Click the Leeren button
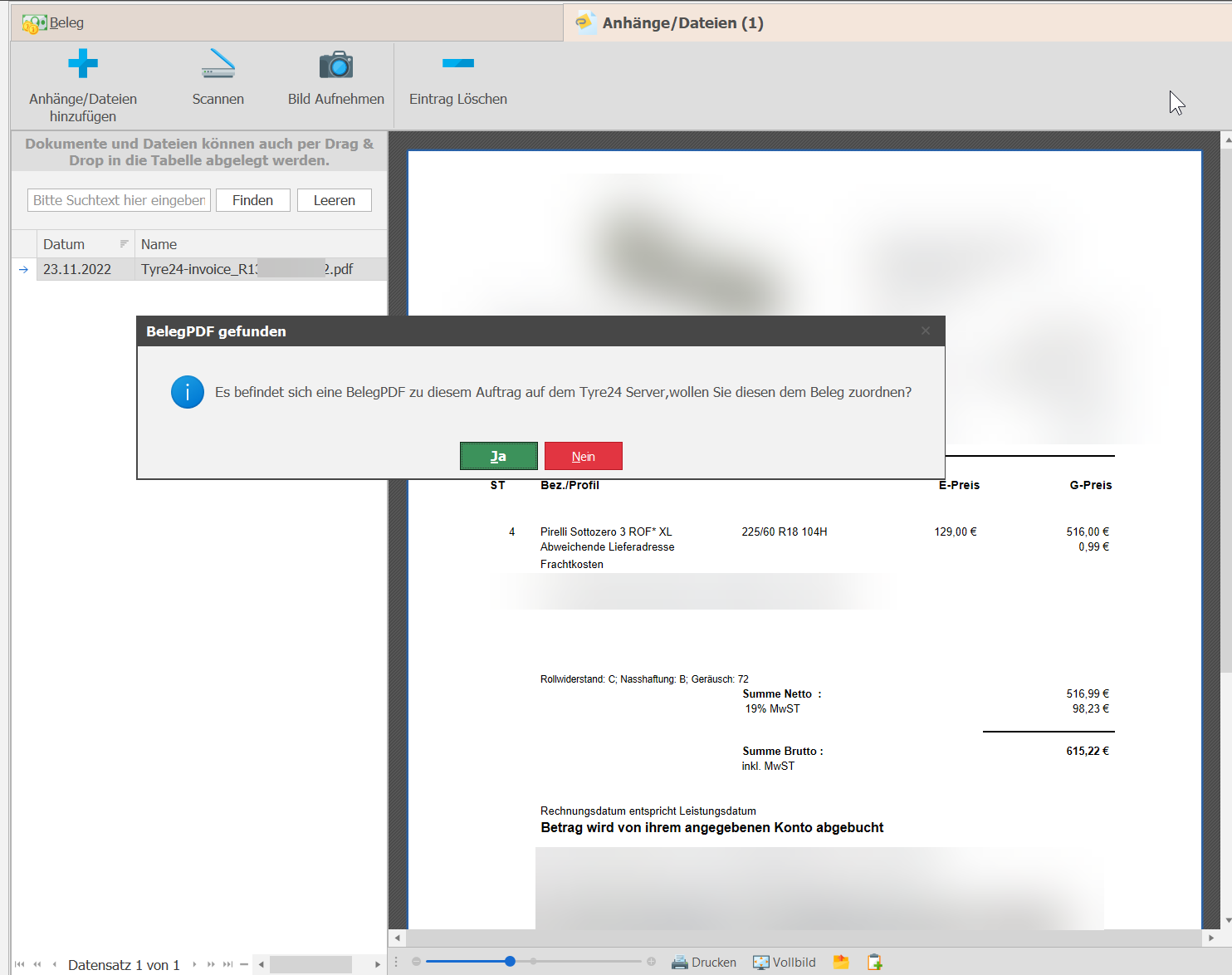1232x975 pixels. pos(335,200)
